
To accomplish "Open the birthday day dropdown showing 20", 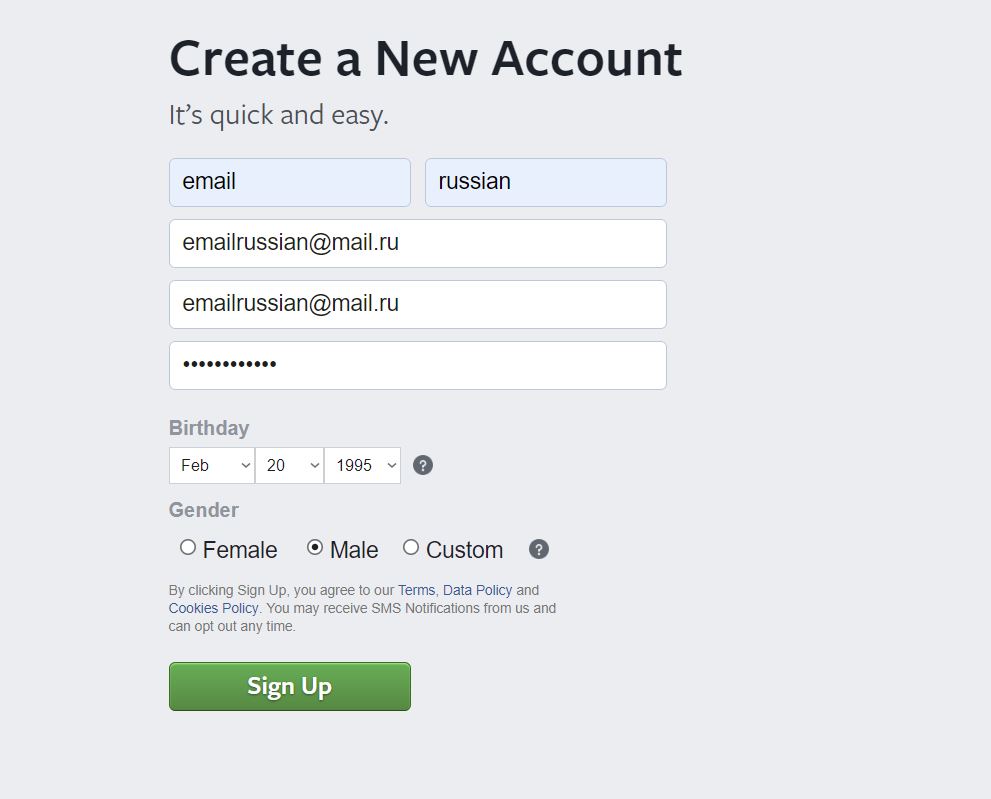I will [x=289, y=465].
